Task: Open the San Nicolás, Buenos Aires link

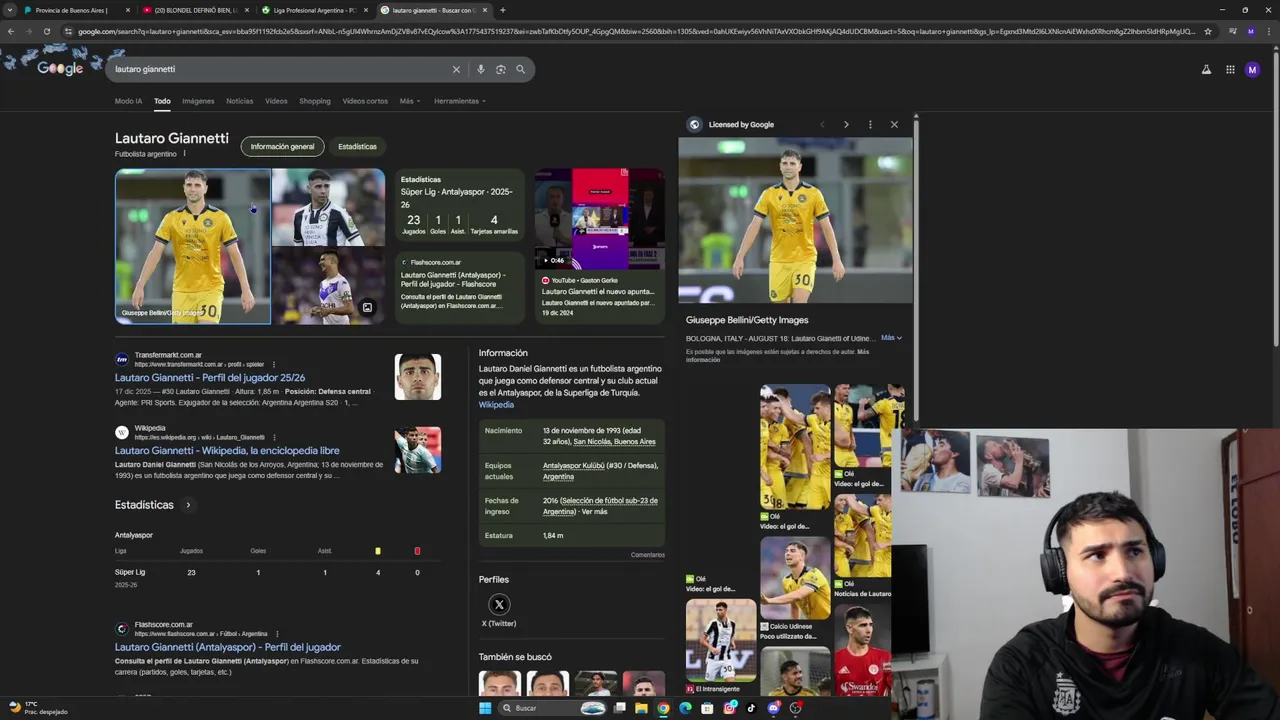Action: 615,441
